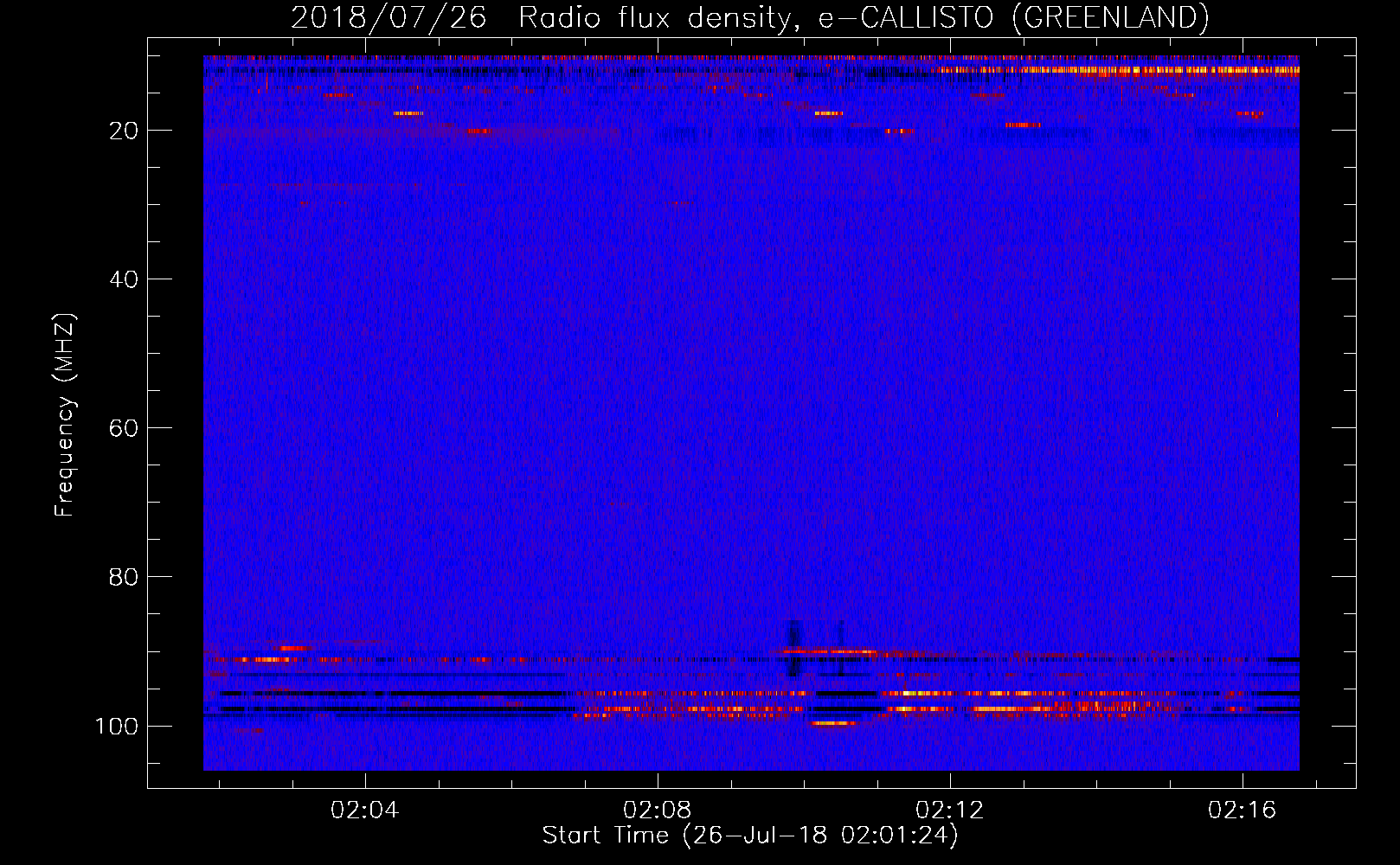Click the "Frequency (MHZ)" axis label
Screen dimensions: 1400x865
point(65,414)
